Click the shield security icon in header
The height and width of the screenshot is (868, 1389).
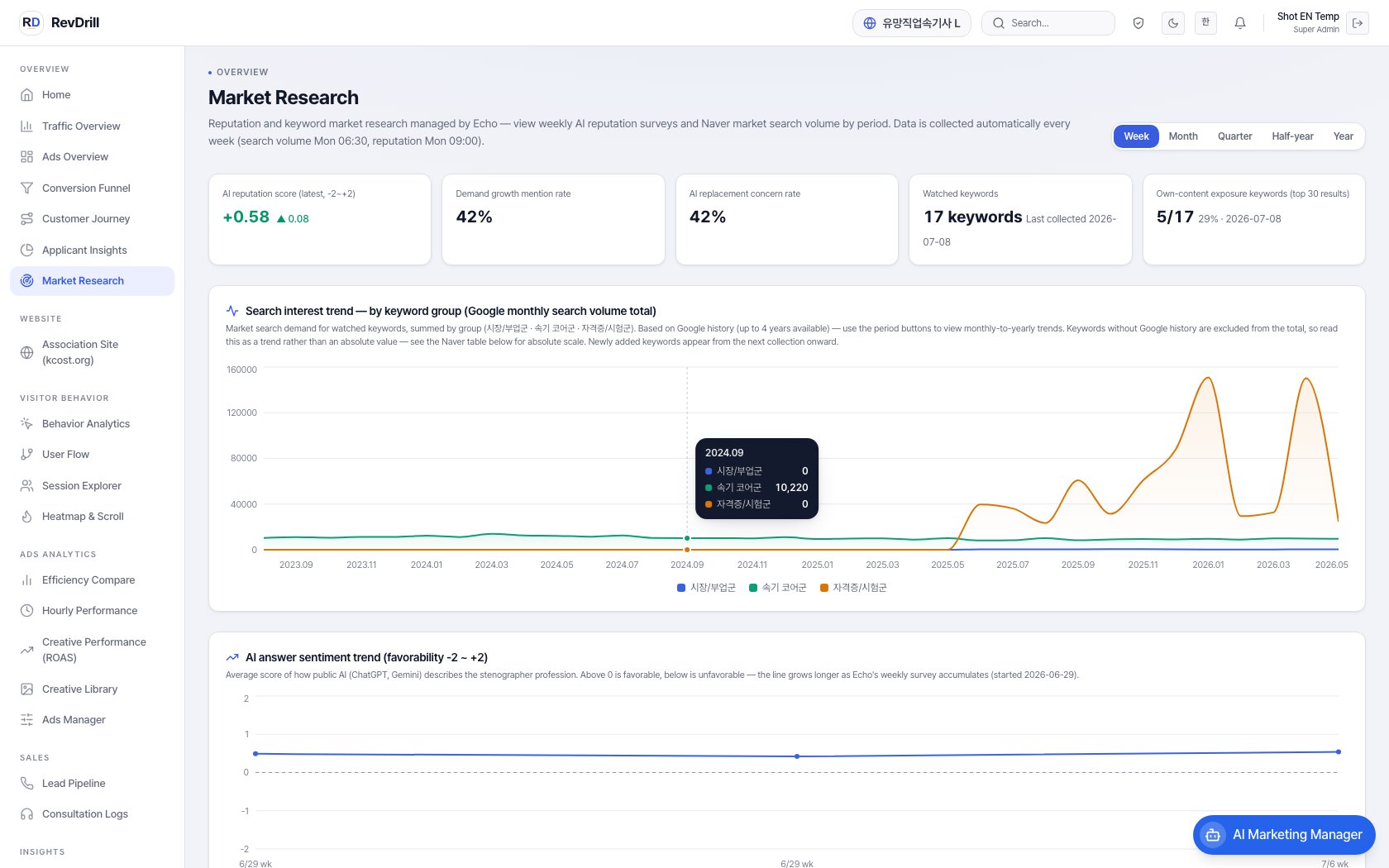1138,23
